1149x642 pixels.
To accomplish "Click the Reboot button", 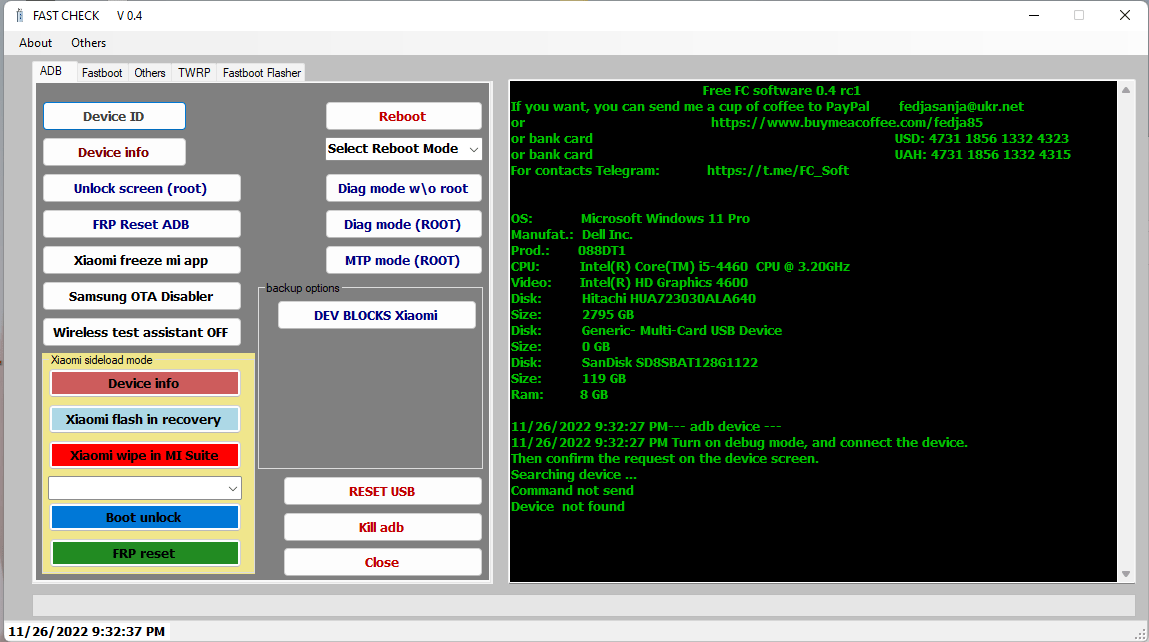I will 403,116.
